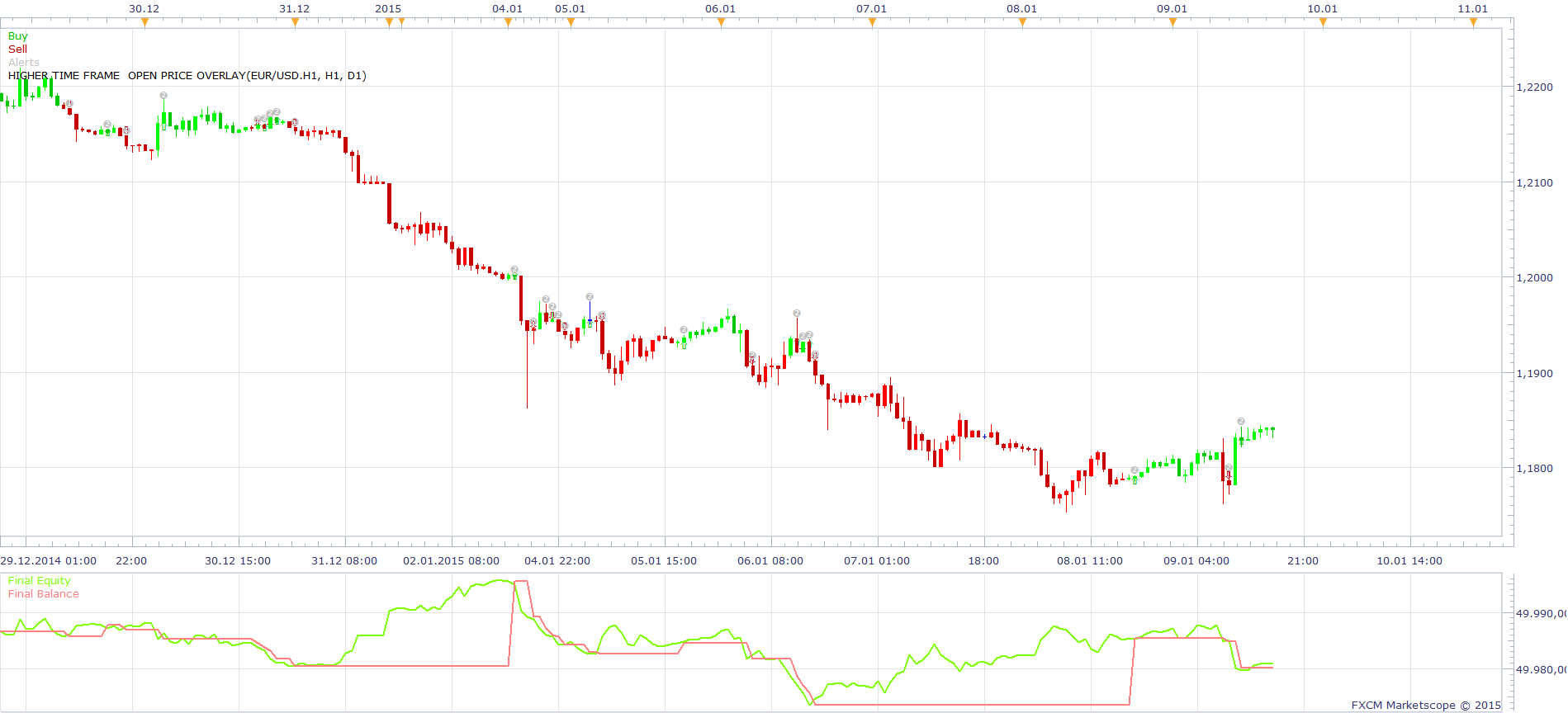Click the 30.12 15:00 time label
Viewport: 1568px width, 713px height.
(x=238, y=561)
